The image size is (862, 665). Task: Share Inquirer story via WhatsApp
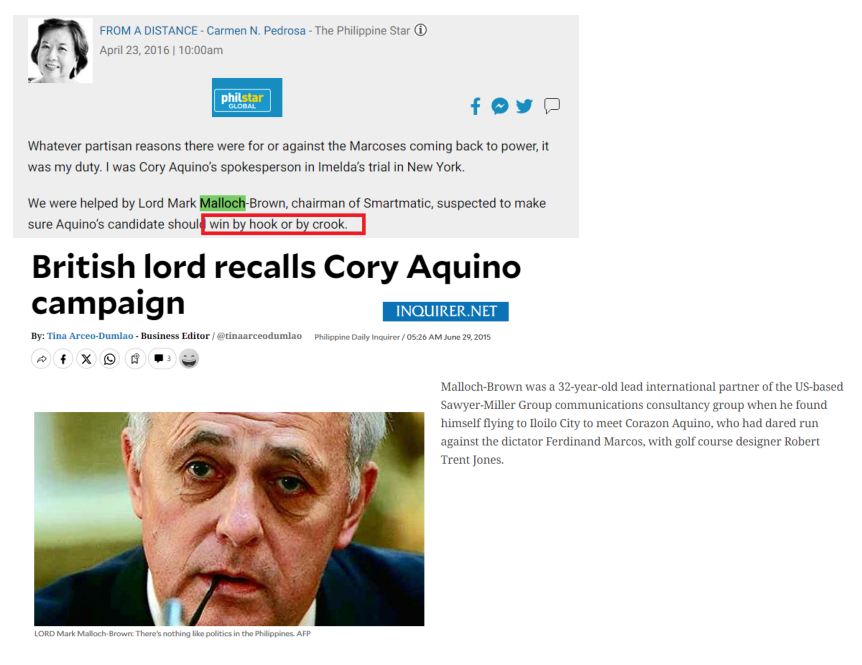coord(110,359)
